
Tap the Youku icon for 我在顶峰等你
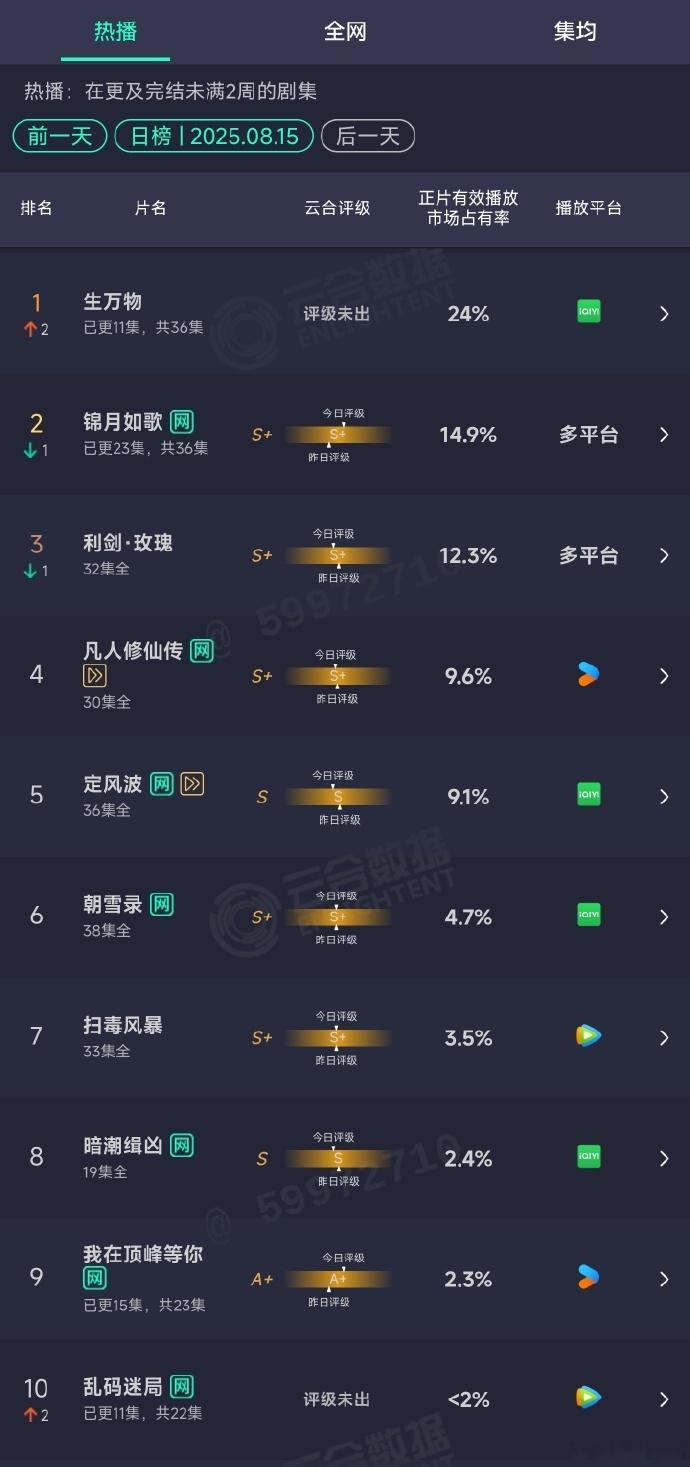tap(589, 1278)
